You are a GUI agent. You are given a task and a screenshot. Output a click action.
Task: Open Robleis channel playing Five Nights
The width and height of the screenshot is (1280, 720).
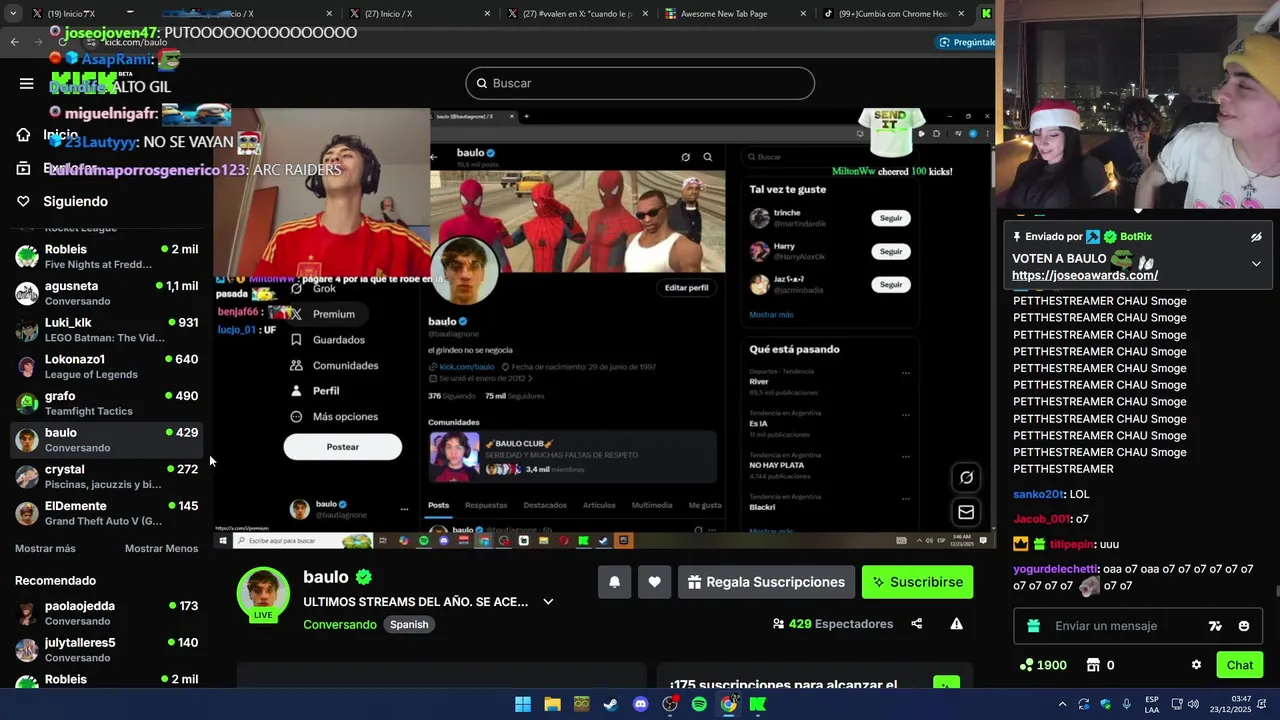tap(107, 256)
